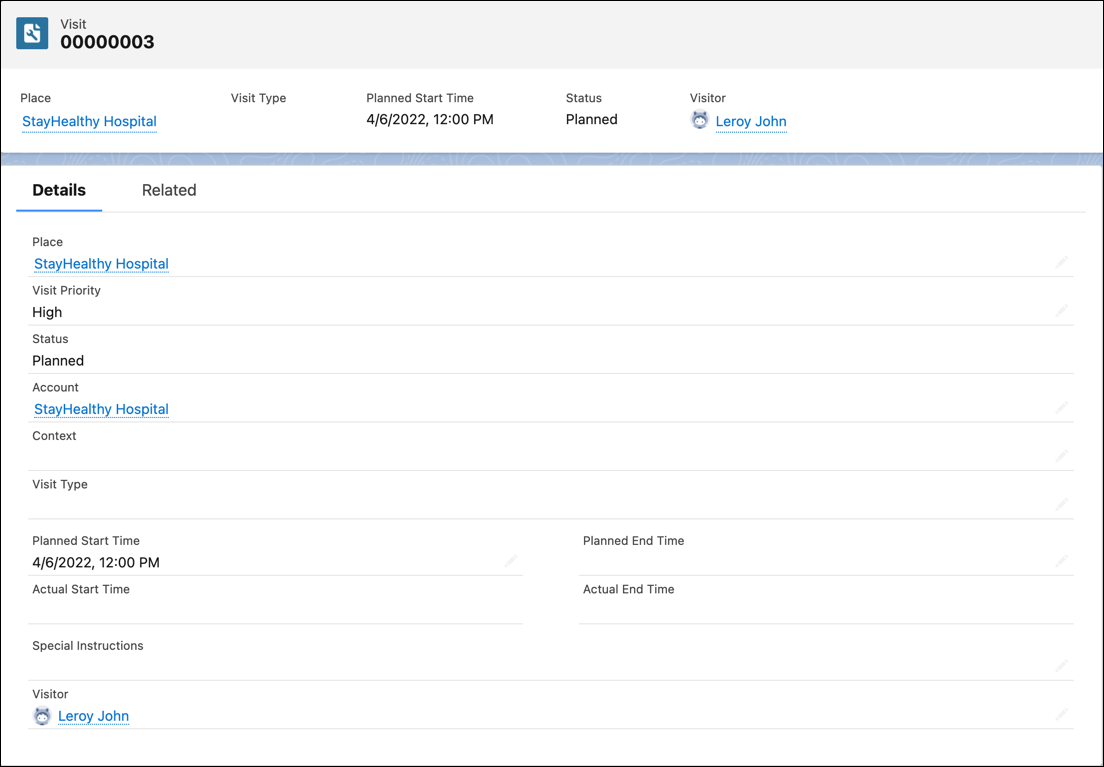Select the Details tab

point(58,190)
